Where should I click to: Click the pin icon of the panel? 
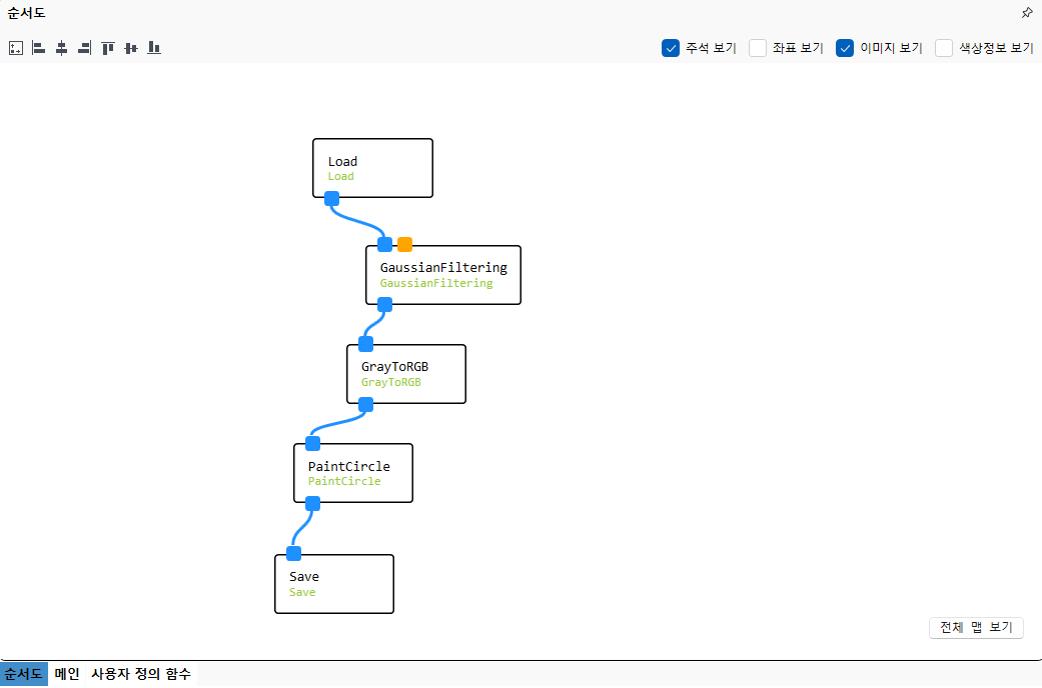pyautogui.click(x=1027, y=13)
